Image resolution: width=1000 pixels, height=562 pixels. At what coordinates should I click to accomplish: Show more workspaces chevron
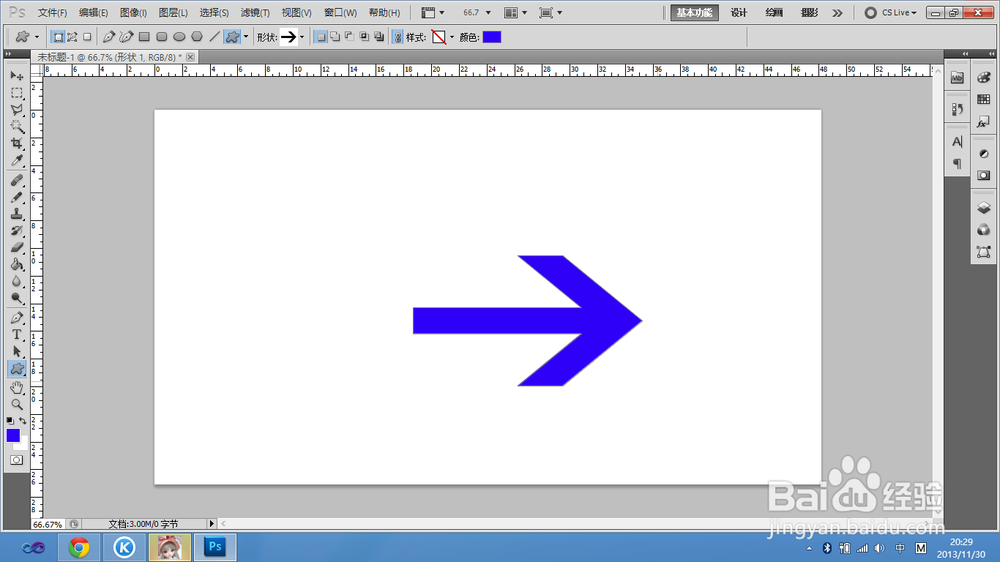coord(837,13)
